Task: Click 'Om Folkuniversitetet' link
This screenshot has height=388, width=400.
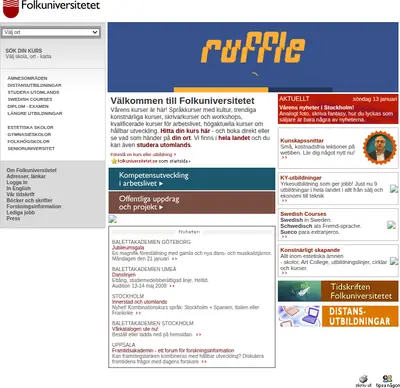Action: pyautogui.click(x=32, y=170)
